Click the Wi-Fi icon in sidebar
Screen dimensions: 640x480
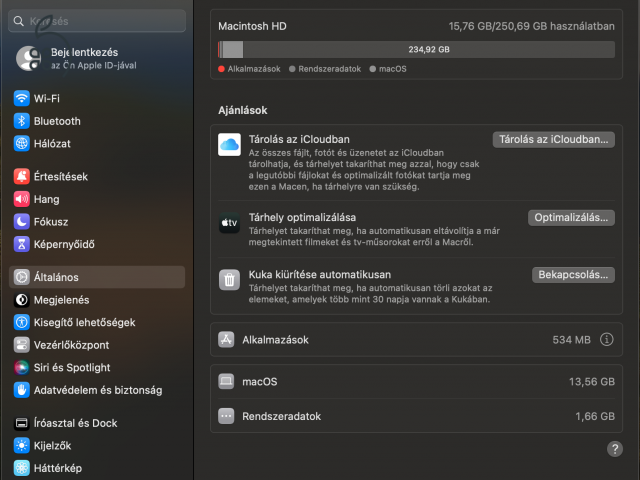(22, 98)
